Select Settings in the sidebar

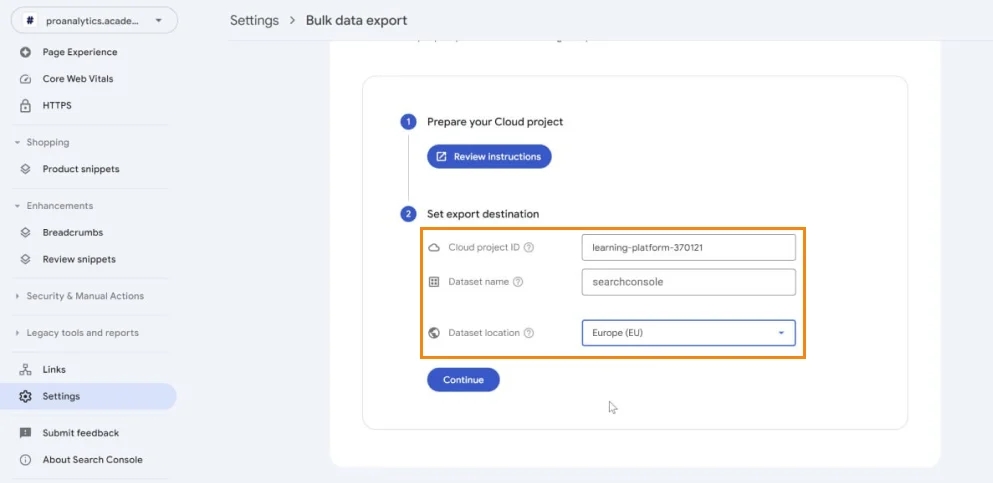tap(89, 396)
